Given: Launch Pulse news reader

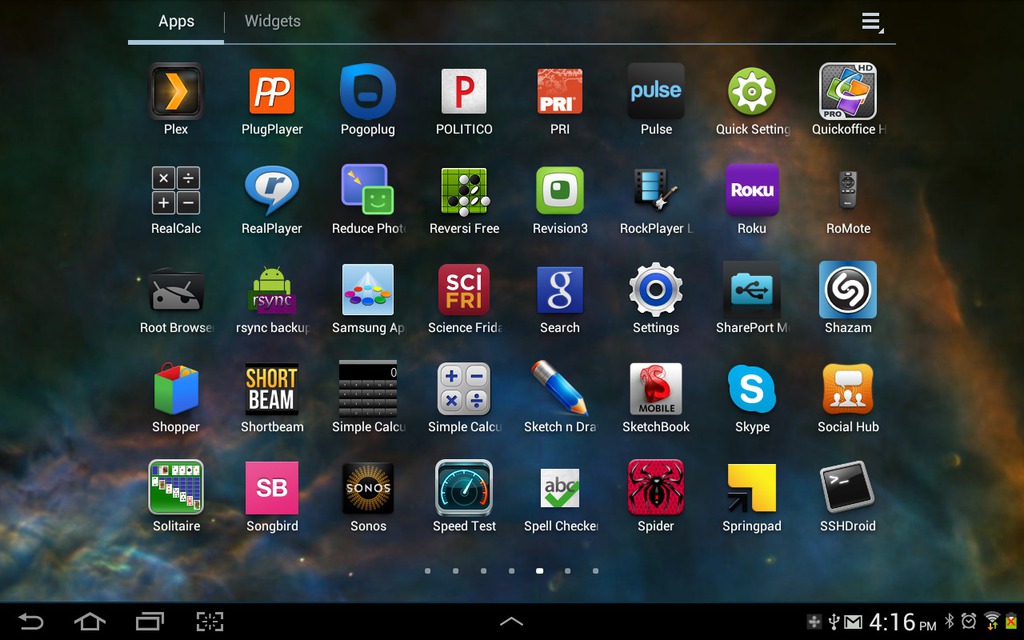Looking at the screenshot, I should pyautogui.click(x=656, y=91).
